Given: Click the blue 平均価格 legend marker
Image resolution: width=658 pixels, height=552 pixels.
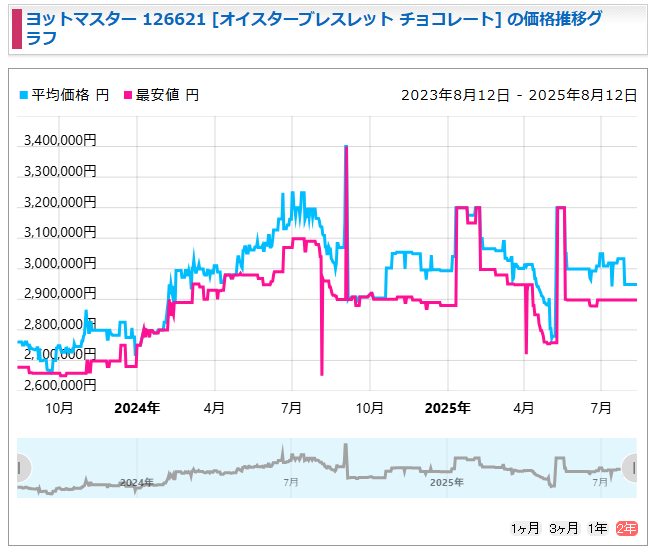Looking at the screenshot, I should coord(24,96).
